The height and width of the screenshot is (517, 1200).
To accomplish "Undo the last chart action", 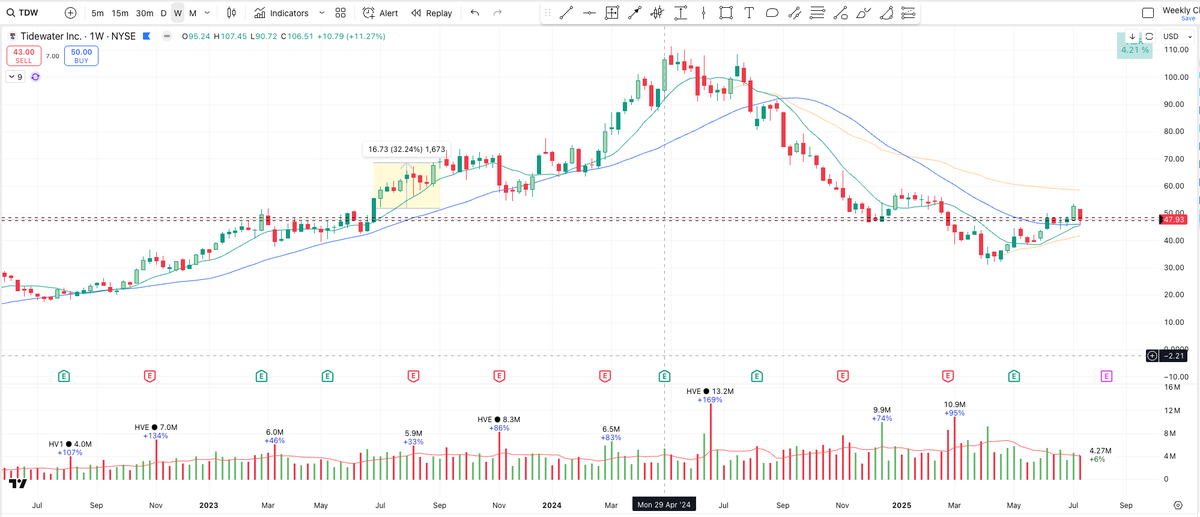I will 474,13.
